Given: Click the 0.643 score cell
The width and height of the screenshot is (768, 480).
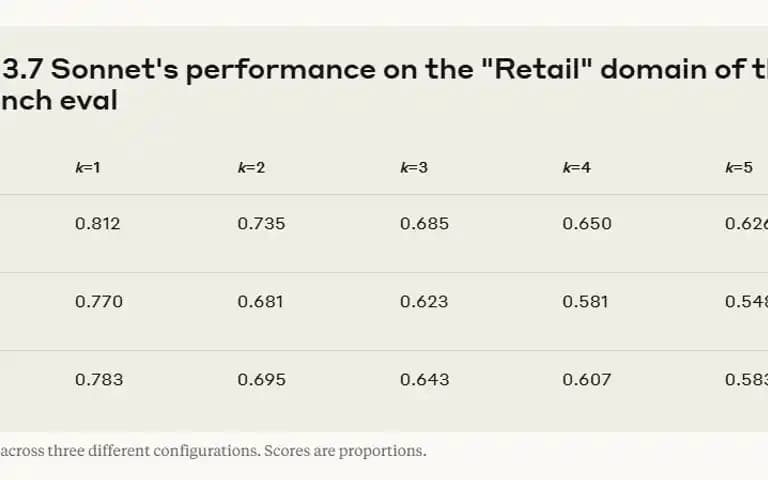Looking at the screenshot, I should click(x=424, y=380).
